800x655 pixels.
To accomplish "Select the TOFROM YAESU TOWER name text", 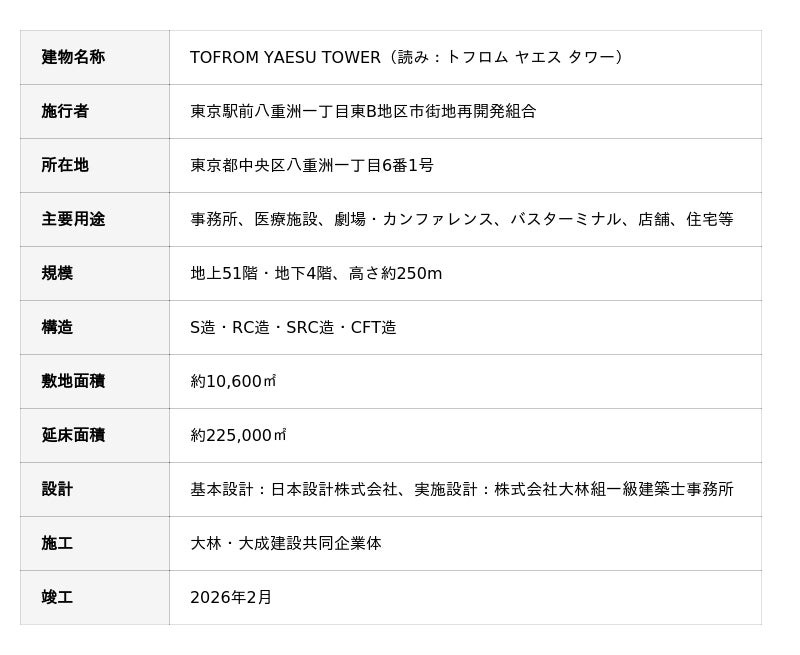I will [287, 57].
